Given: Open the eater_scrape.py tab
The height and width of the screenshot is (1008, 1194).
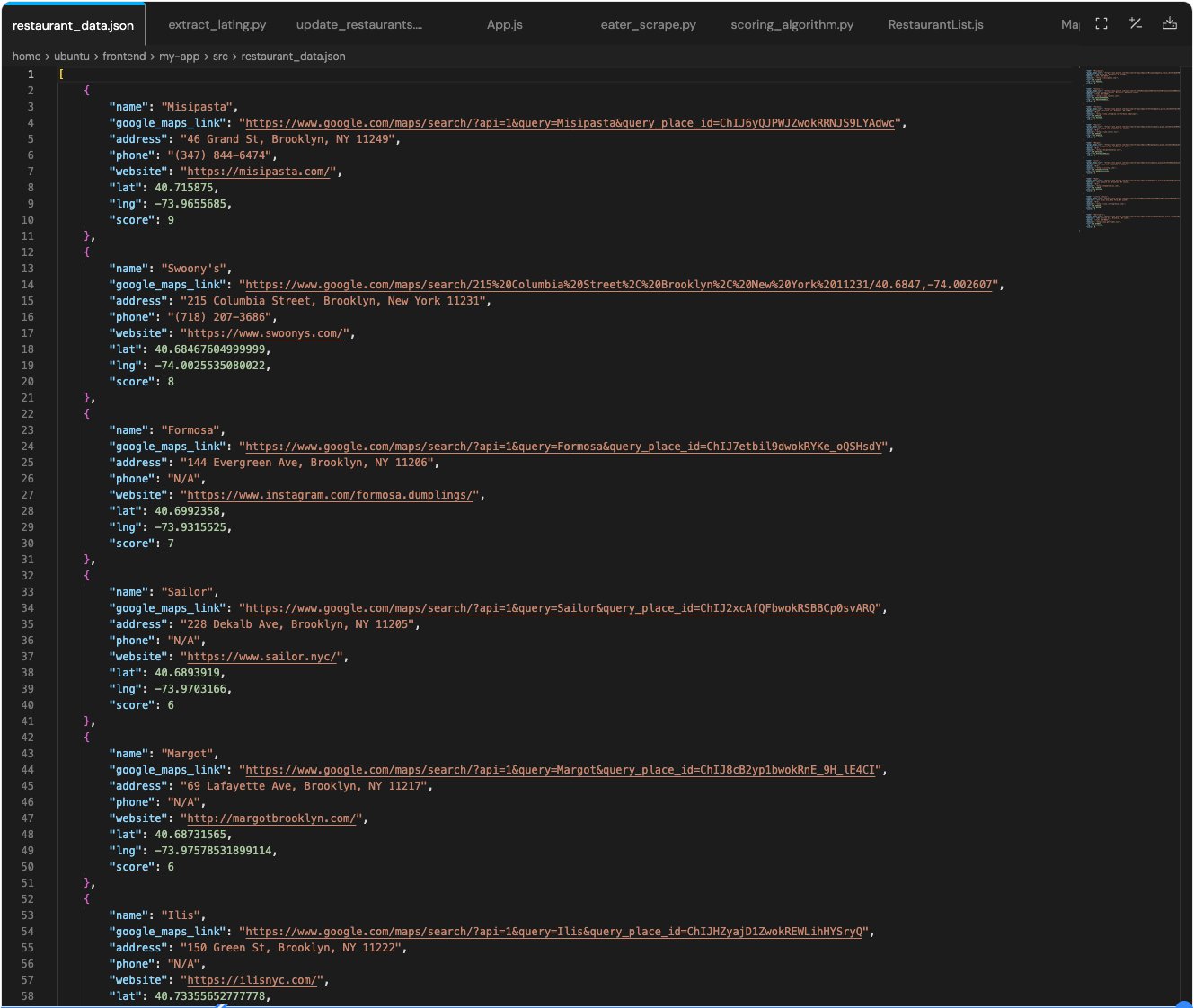Looking at the screenshot, I should coord(649,25).
